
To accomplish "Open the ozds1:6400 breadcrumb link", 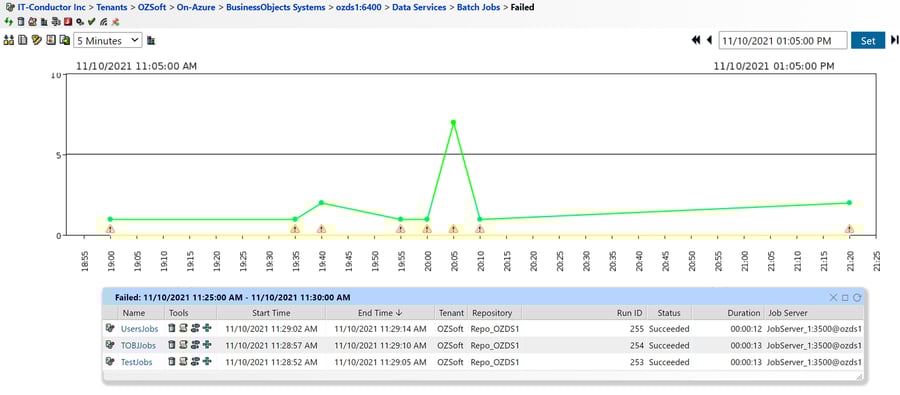I will 358,7.
